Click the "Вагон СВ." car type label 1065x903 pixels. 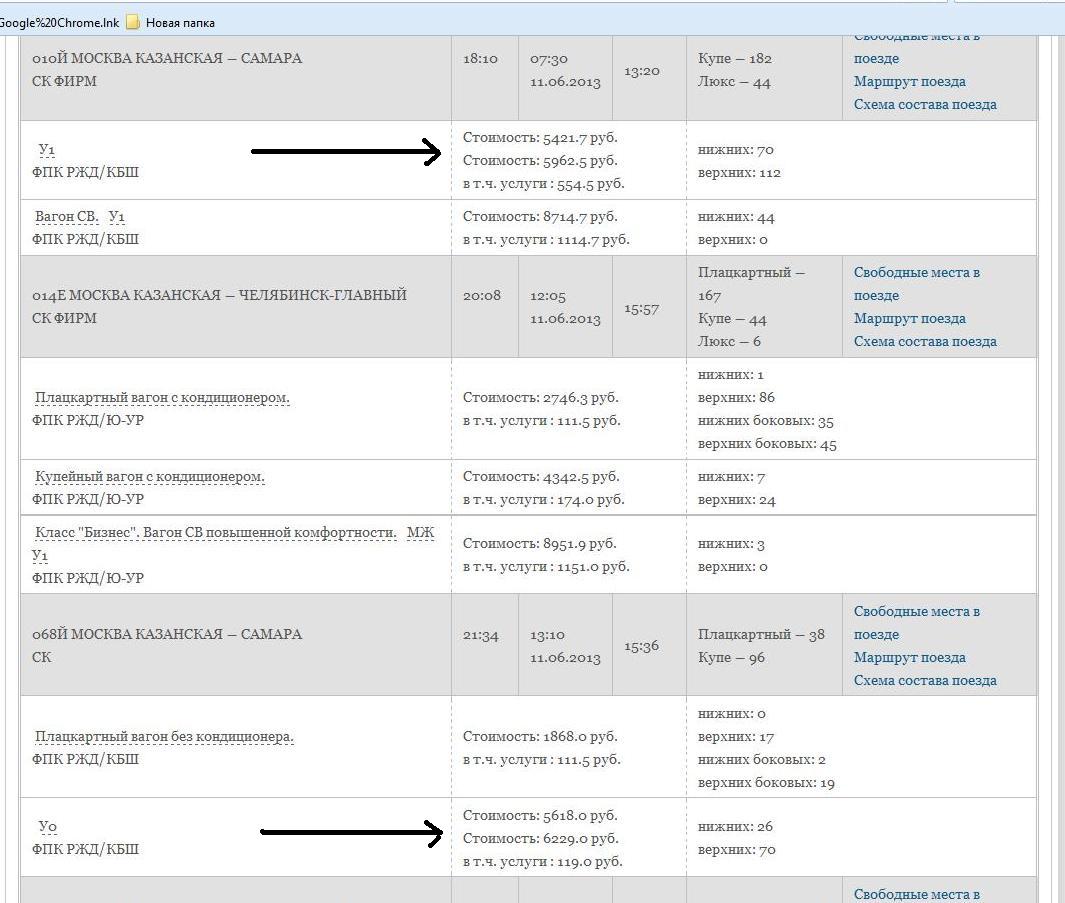tap(66, 216)
